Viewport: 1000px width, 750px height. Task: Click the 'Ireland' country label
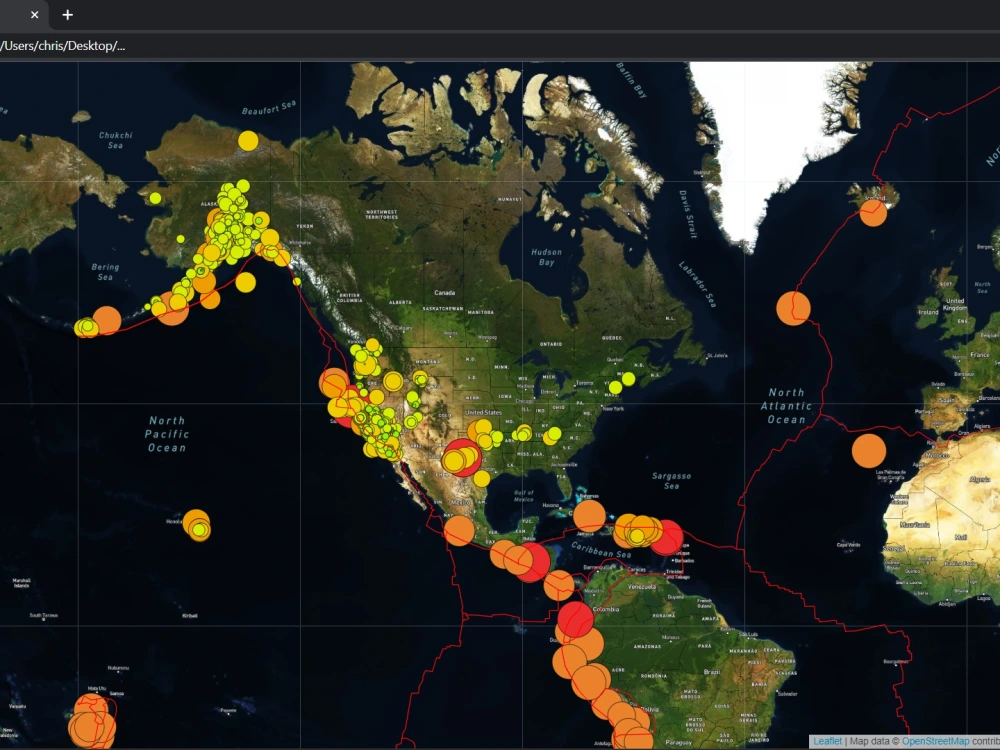pyautogui.click(x=928, y=312)
